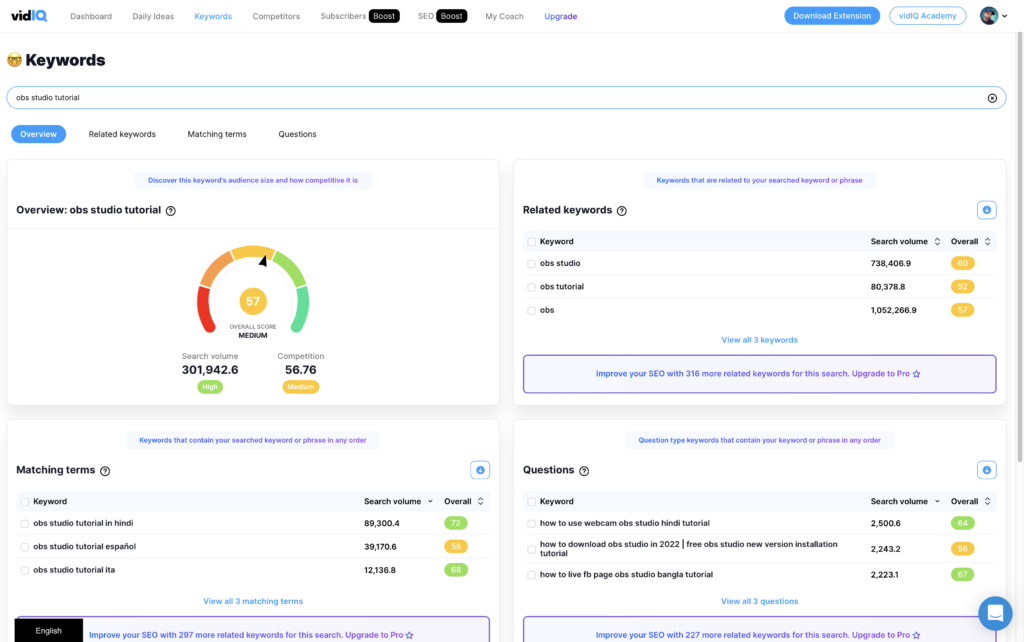This screenshot has height=642, width=1024.
Task: Select the Overview tab
Action: click(39, 134)
